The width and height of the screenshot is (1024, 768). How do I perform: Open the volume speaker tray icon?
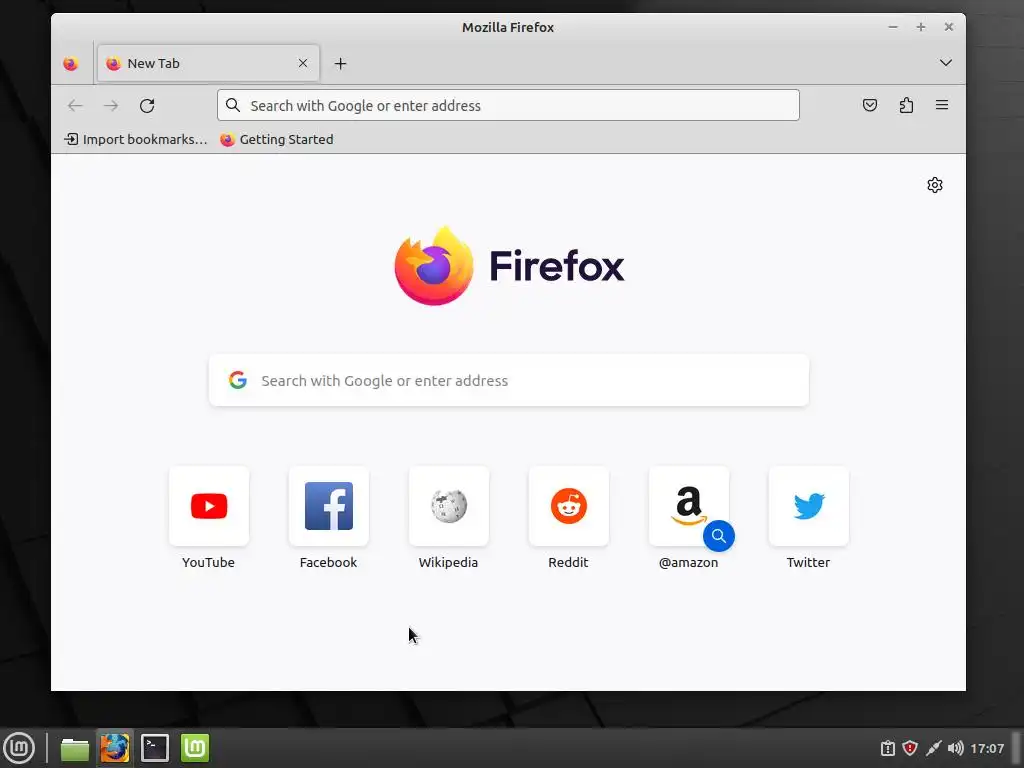click(955, 748)
